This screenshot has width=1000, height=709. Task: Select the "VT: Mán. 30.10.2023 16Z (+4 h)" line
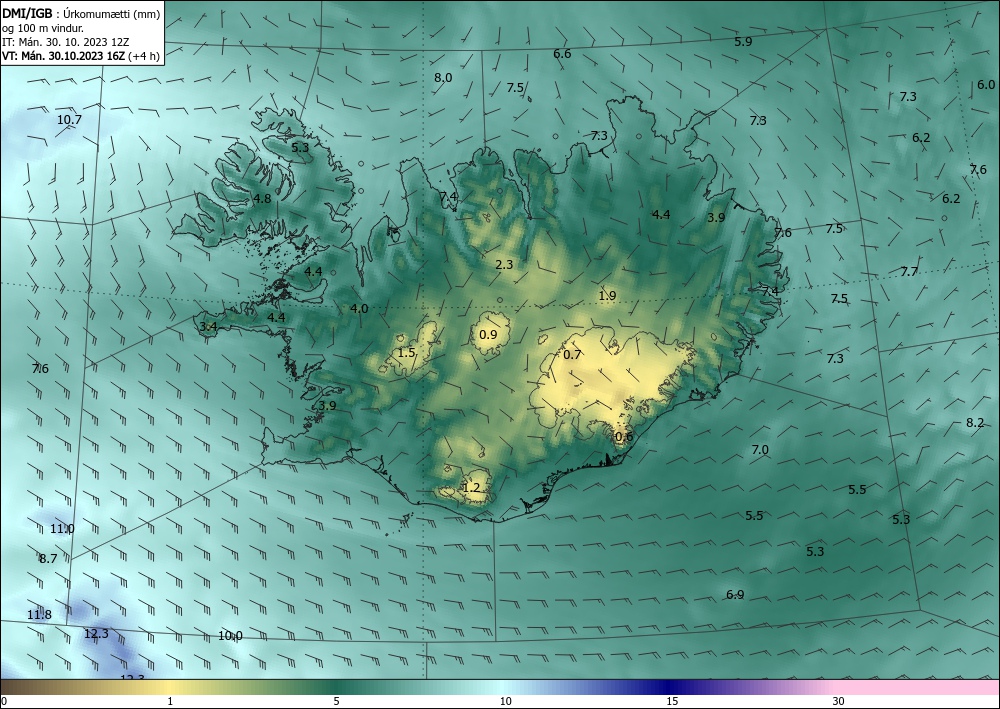[x=81, y=56]
